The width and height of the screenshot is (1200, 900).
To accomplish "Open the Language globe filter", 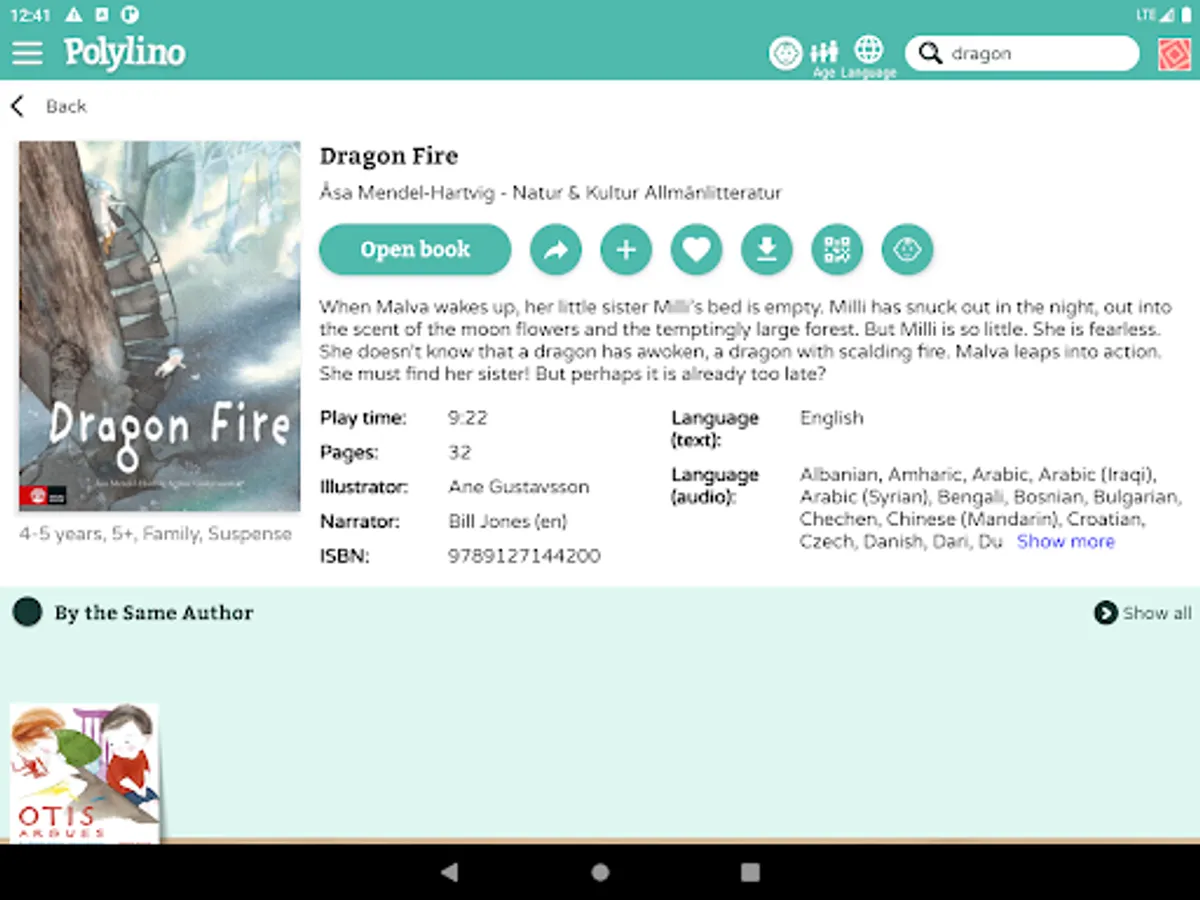I will coord(869,57).
